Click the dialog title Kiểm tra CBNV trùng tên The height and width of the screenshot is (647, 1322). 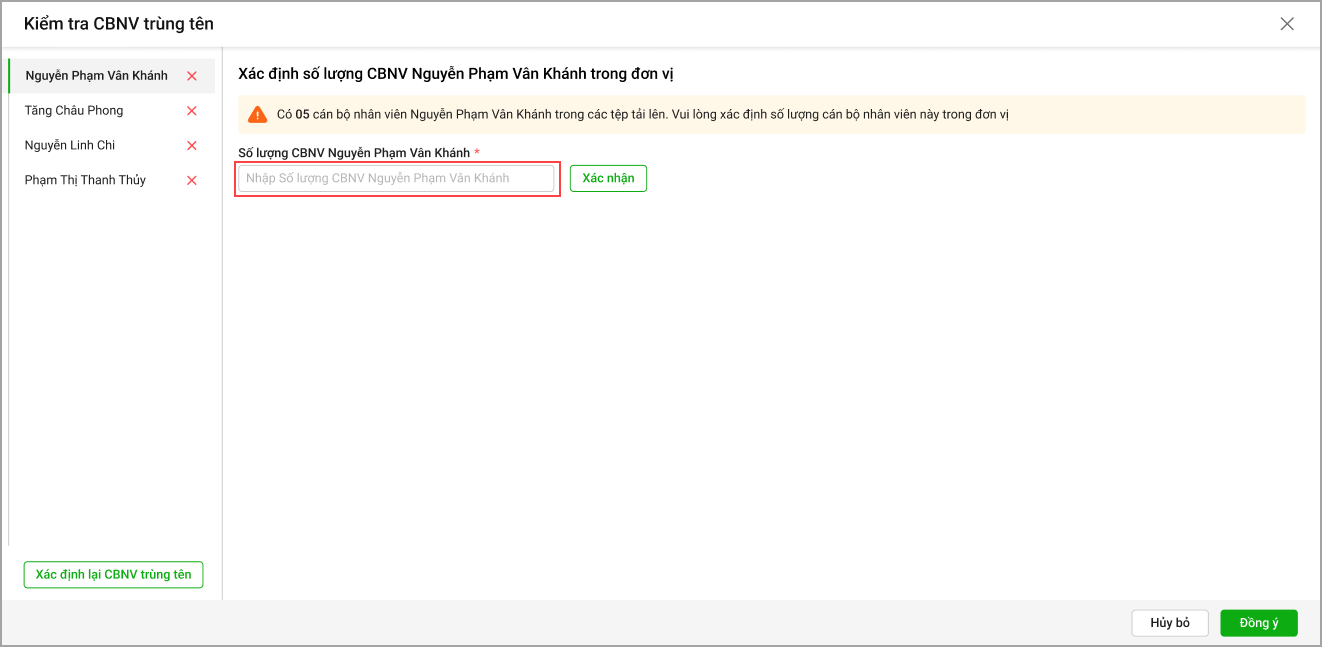click(x=118, y=24)
